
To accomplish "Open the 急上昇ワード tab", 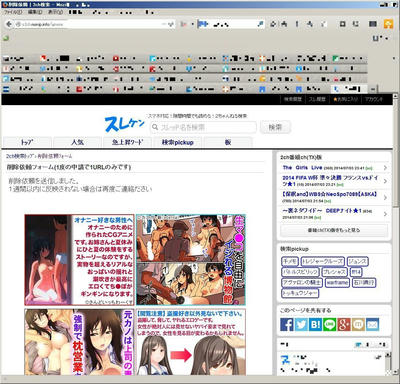I will (127, 142).
